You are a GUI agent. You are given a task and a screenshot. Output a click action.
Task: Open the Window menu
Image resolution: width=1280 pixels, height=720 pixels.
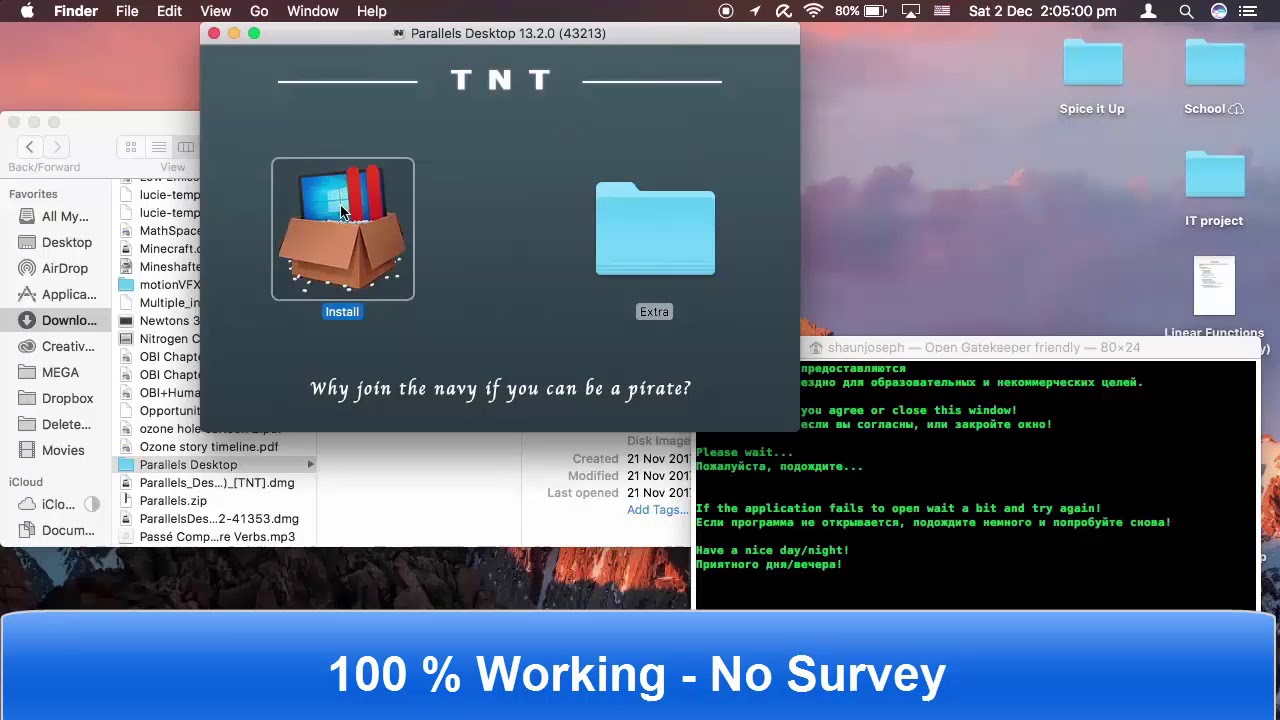point(313,11)
